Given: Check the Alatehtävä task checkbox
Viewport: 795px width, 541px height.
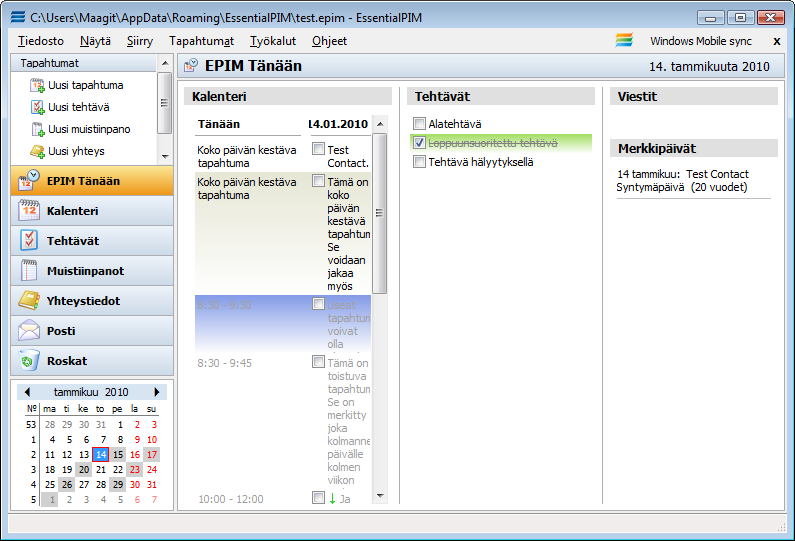Looking at the screenshot, I should 419,123.
